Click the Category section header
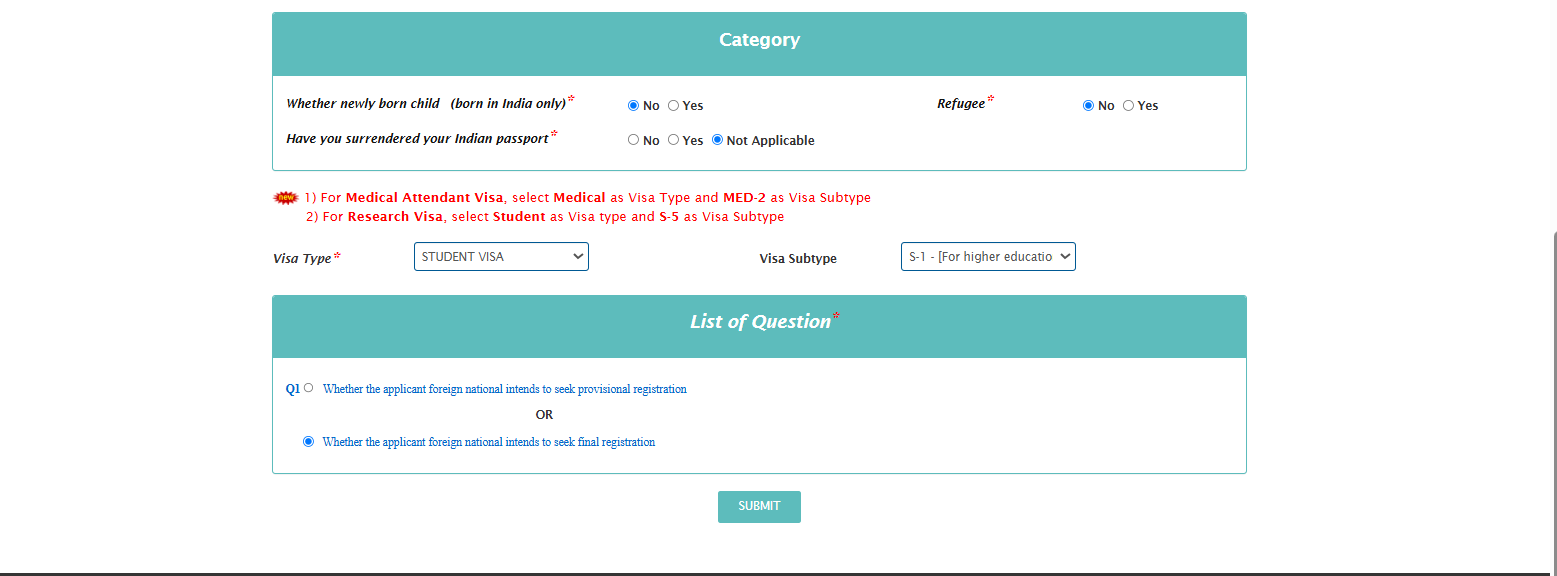The image size is (1557, 576). click(759, 44)
